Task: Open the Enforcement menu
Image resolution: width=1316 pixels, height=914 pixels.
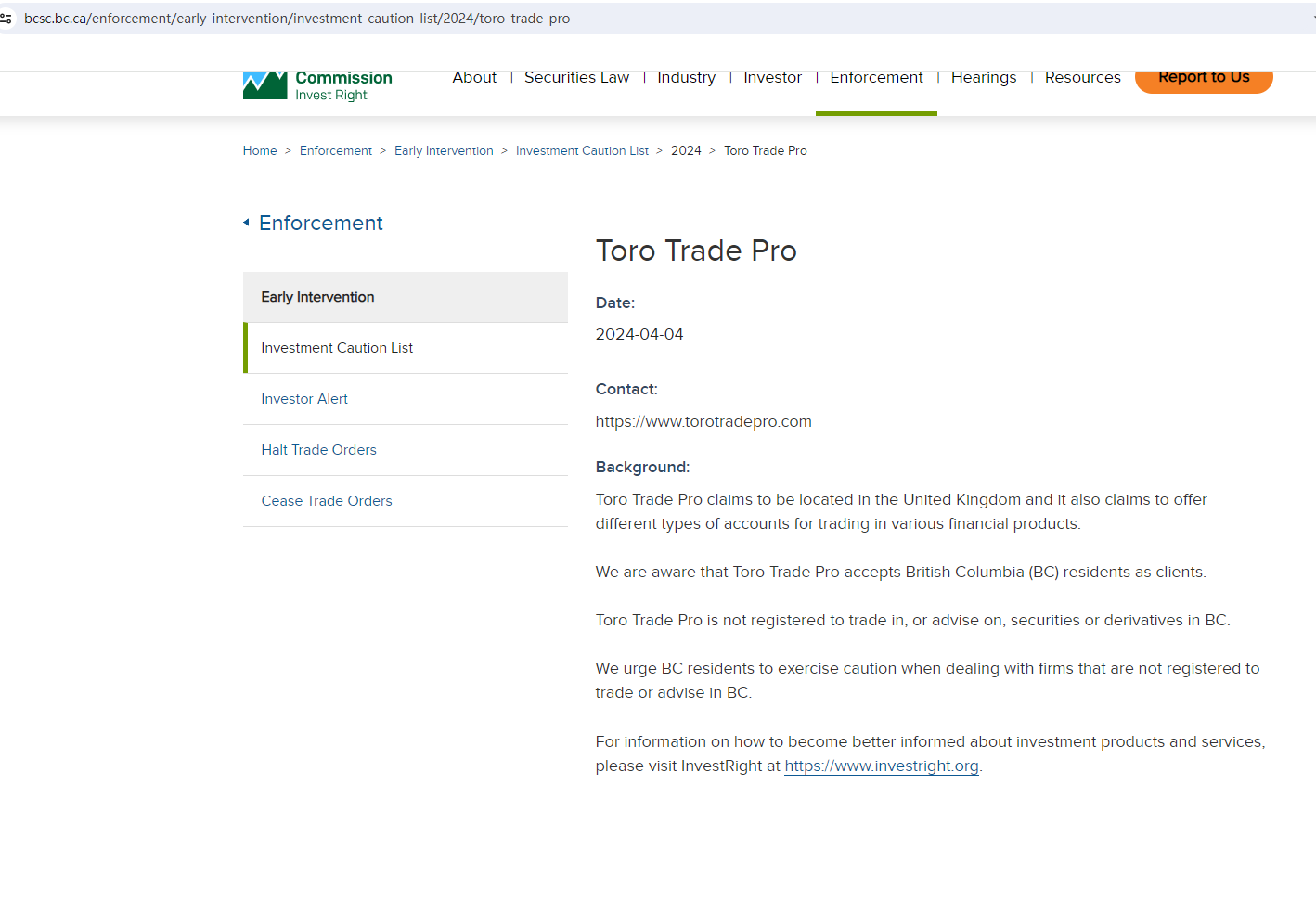Action: (876, 78)
